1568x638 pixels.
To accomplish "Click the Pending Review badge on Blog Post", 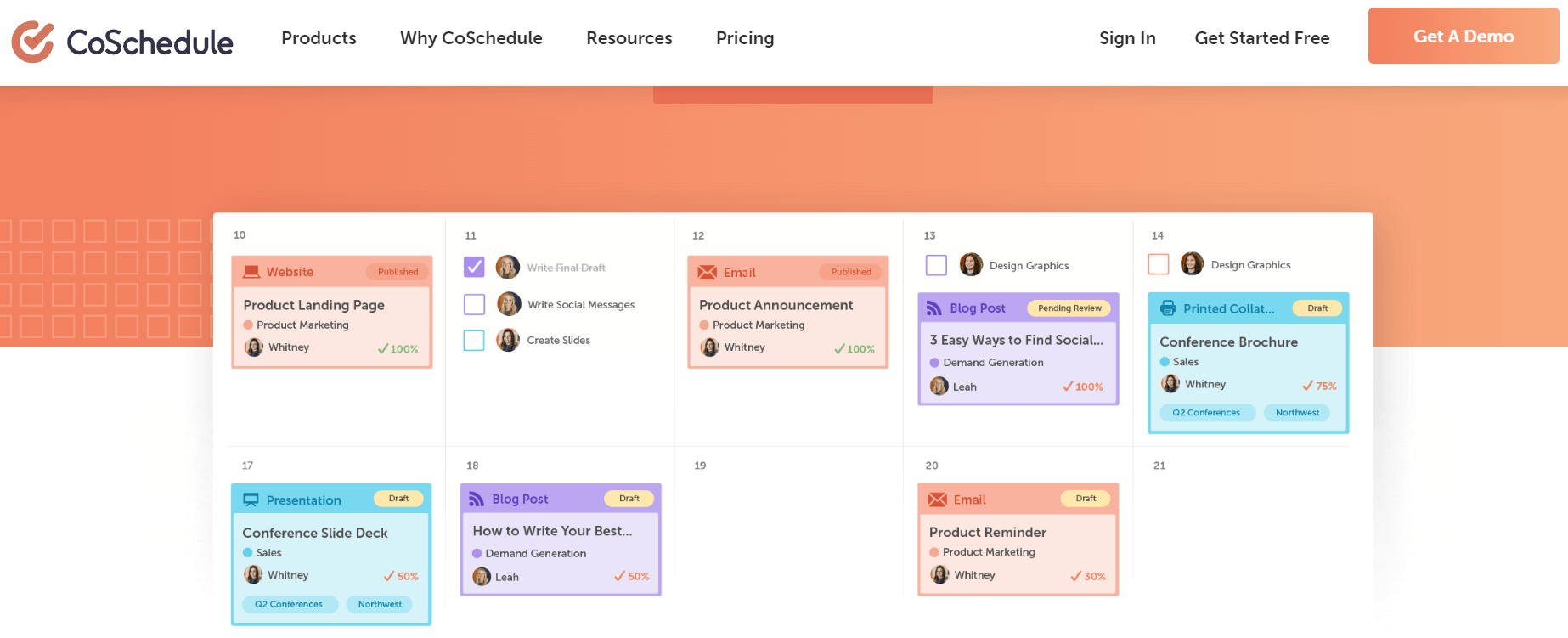I will pyautogui.click(x=1069, y=308).
